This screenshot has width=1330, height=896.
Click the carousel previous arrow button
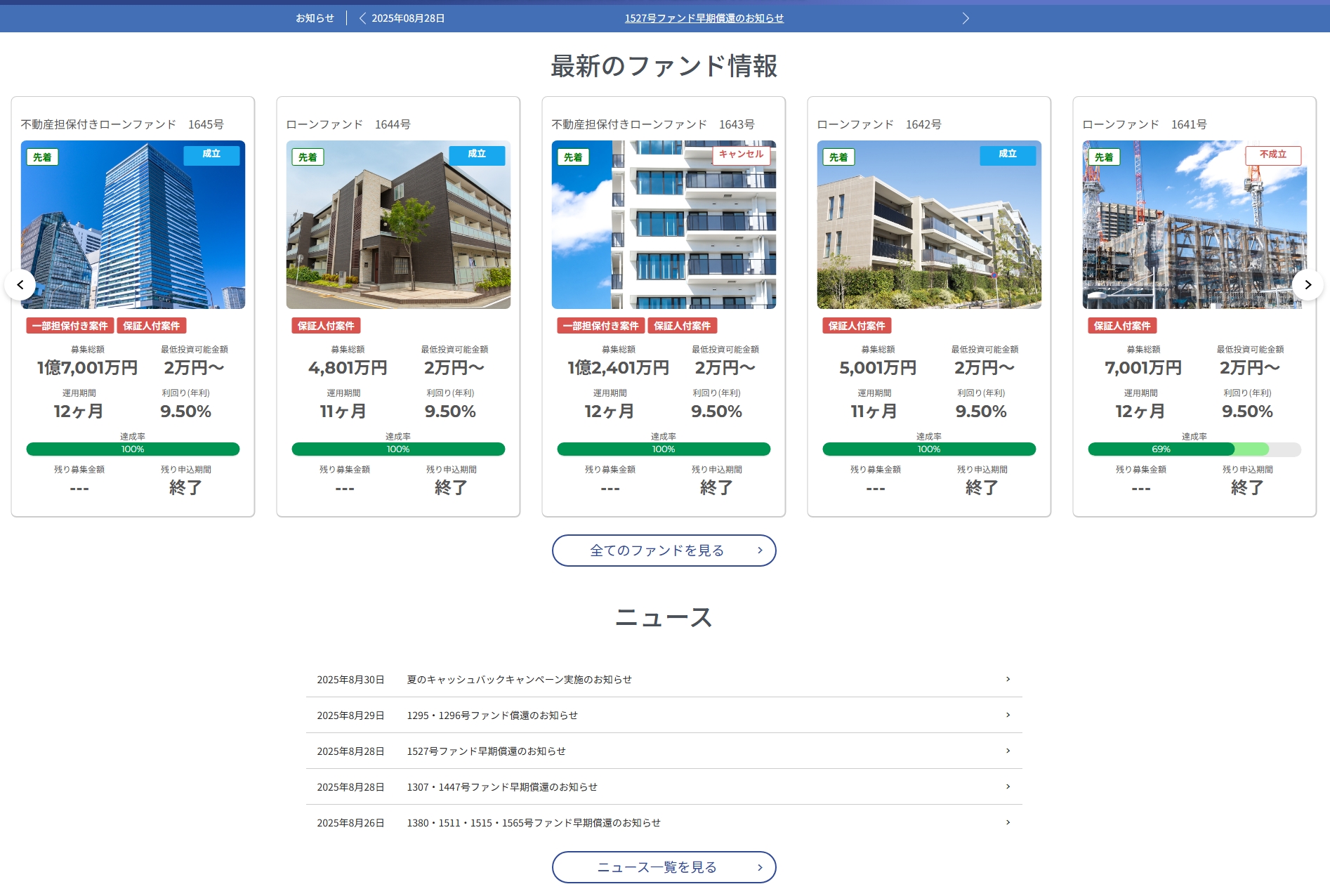coord(20,285)
